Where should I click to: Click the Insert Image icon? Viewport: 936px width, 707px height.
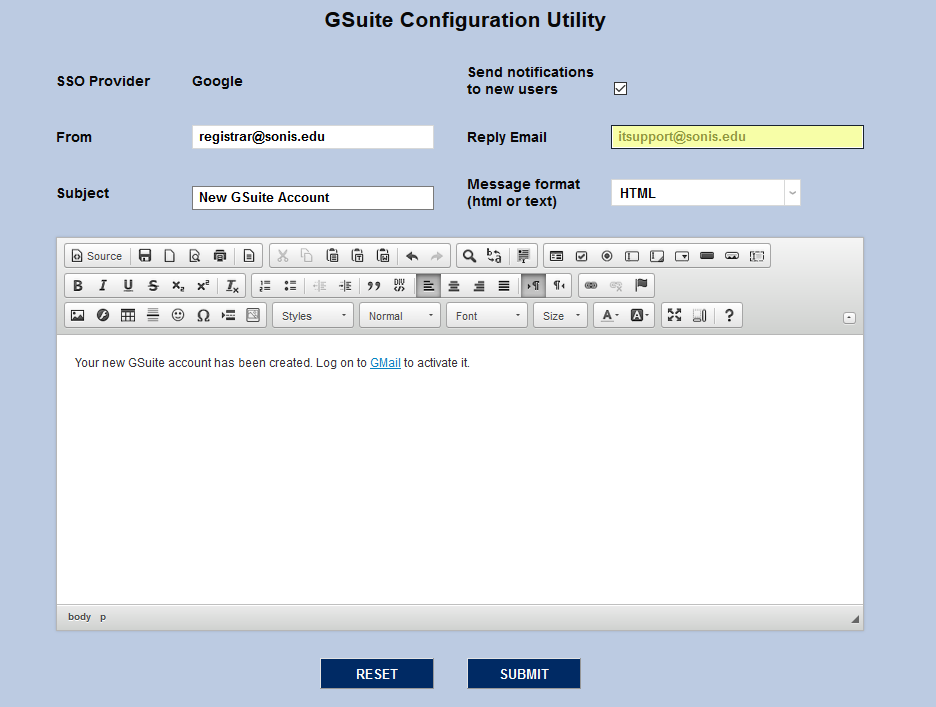tap(78, 315)
